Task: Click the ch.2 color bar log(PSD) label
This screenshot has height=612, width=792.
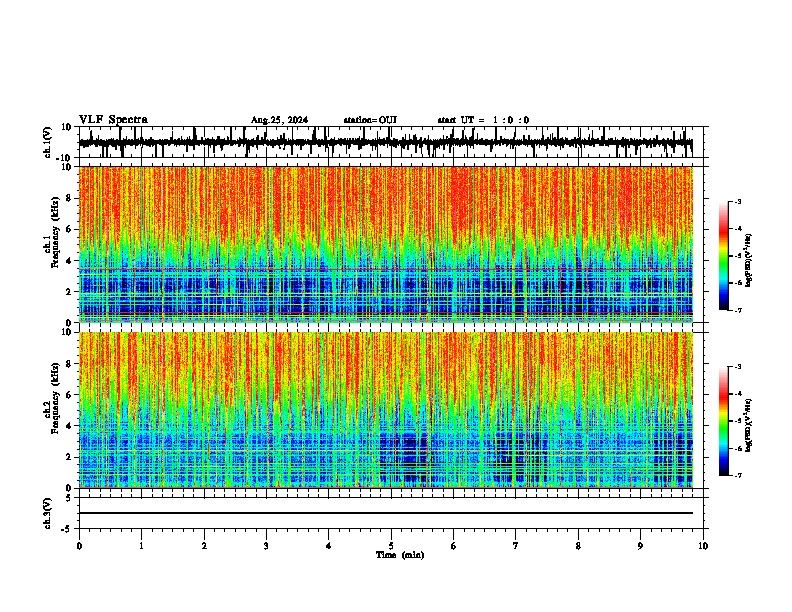Action: [749, 425]
